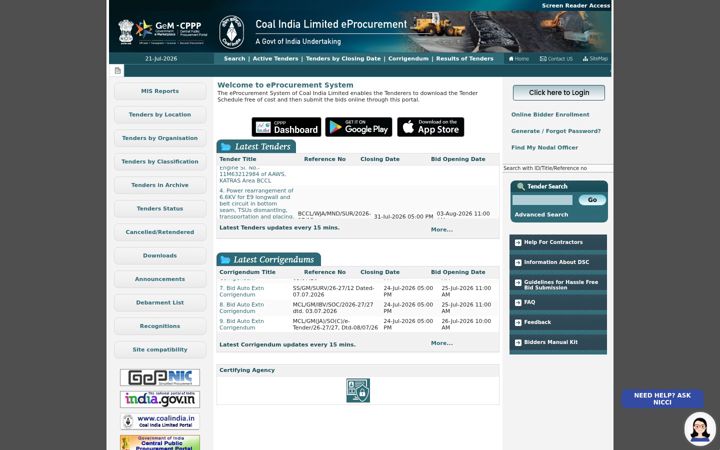The width and height of the screenshot is (720, 450).
Task: Click the Bid Opening Date header in Latest Tenders
Action: coord(458,159)
